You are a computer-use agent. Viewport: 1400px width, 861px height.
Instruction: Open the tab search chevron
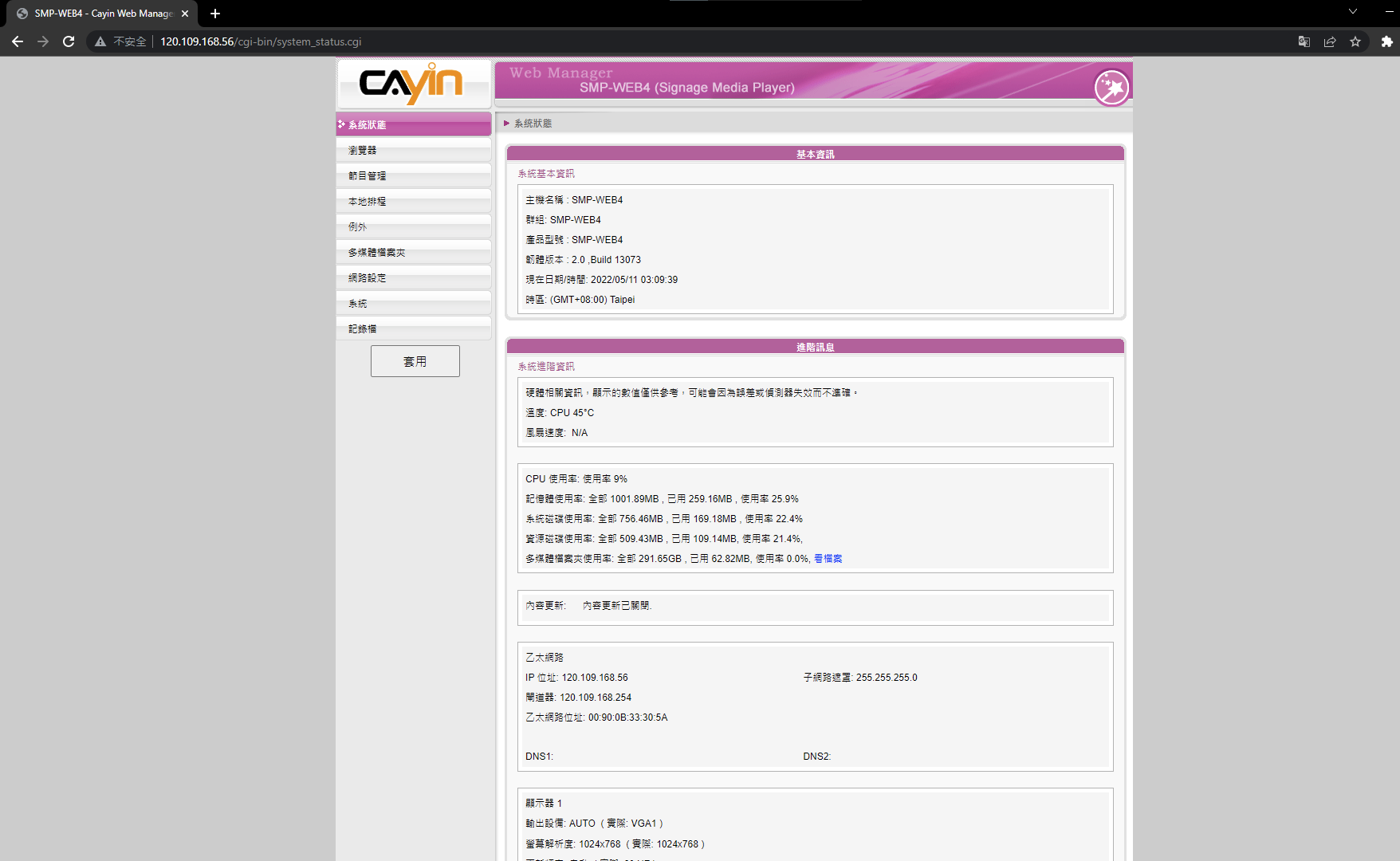click(1353, 11)
